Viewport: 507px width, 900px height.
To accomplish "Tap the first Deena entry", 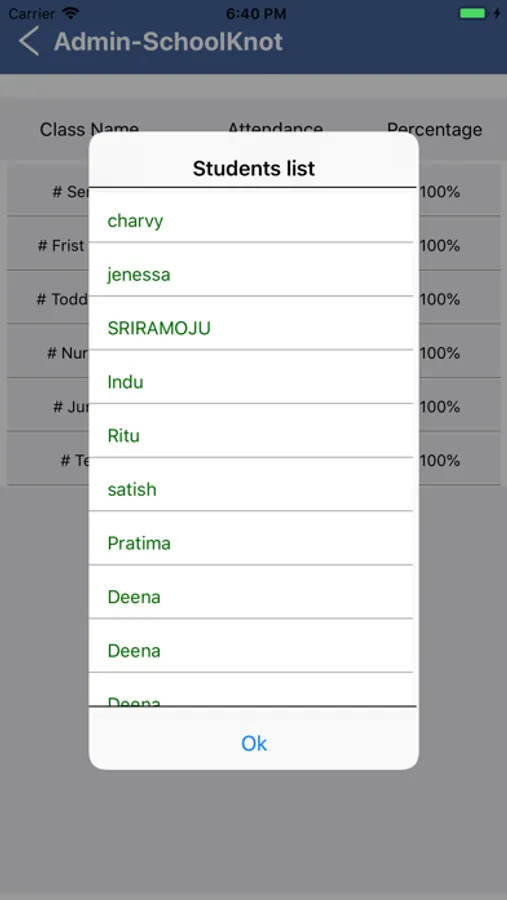I will (x=251, y=598).
